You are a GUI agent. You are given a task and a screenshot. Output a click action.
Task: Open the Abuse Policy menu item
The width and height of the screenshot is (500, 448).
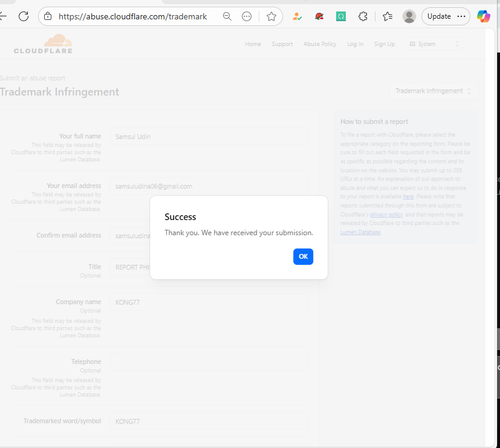tap(320, 44)
